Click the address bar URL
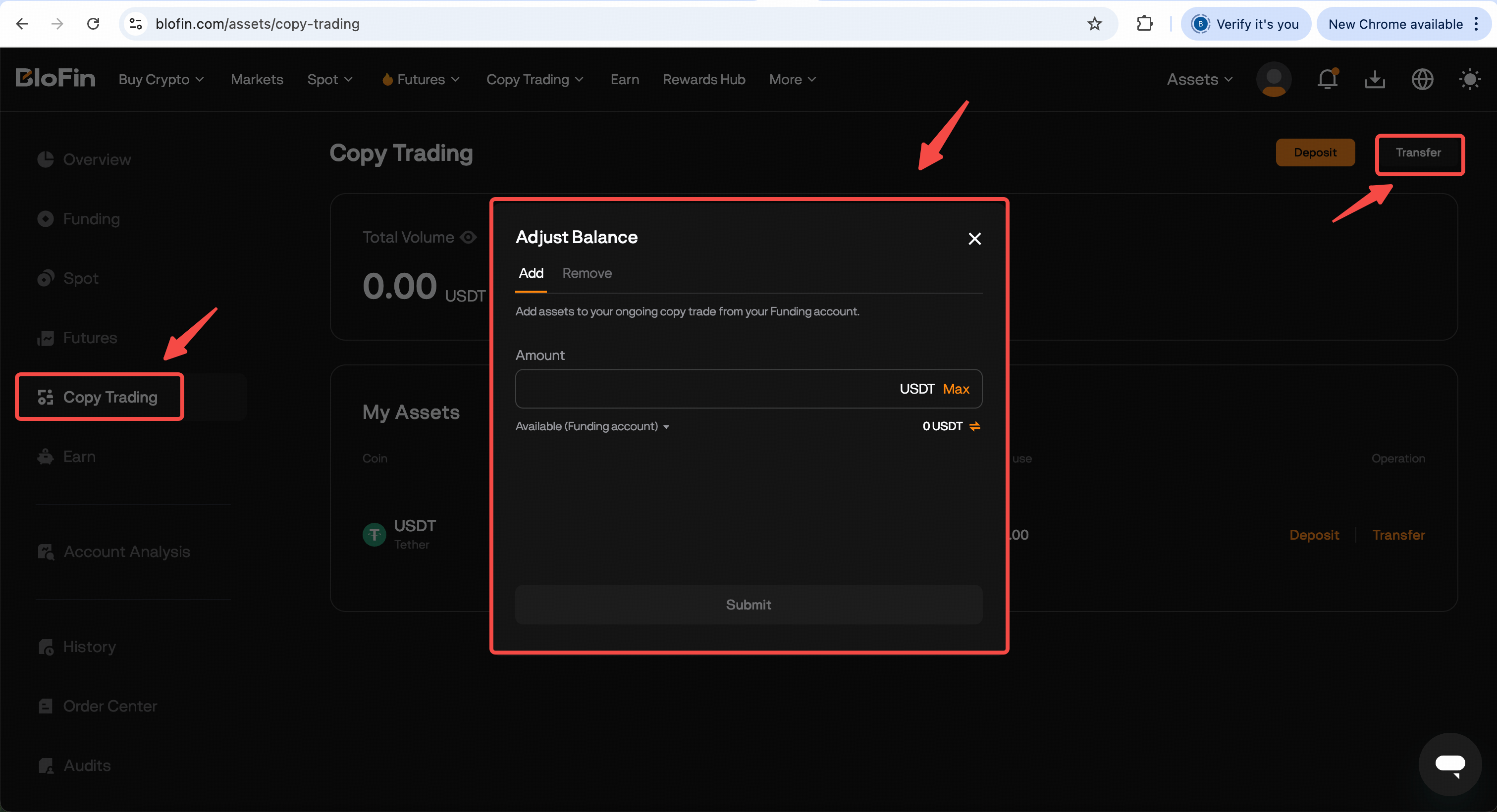This screenshot has width=1497, height=812. pyautogui.click(x=258, y=24)
